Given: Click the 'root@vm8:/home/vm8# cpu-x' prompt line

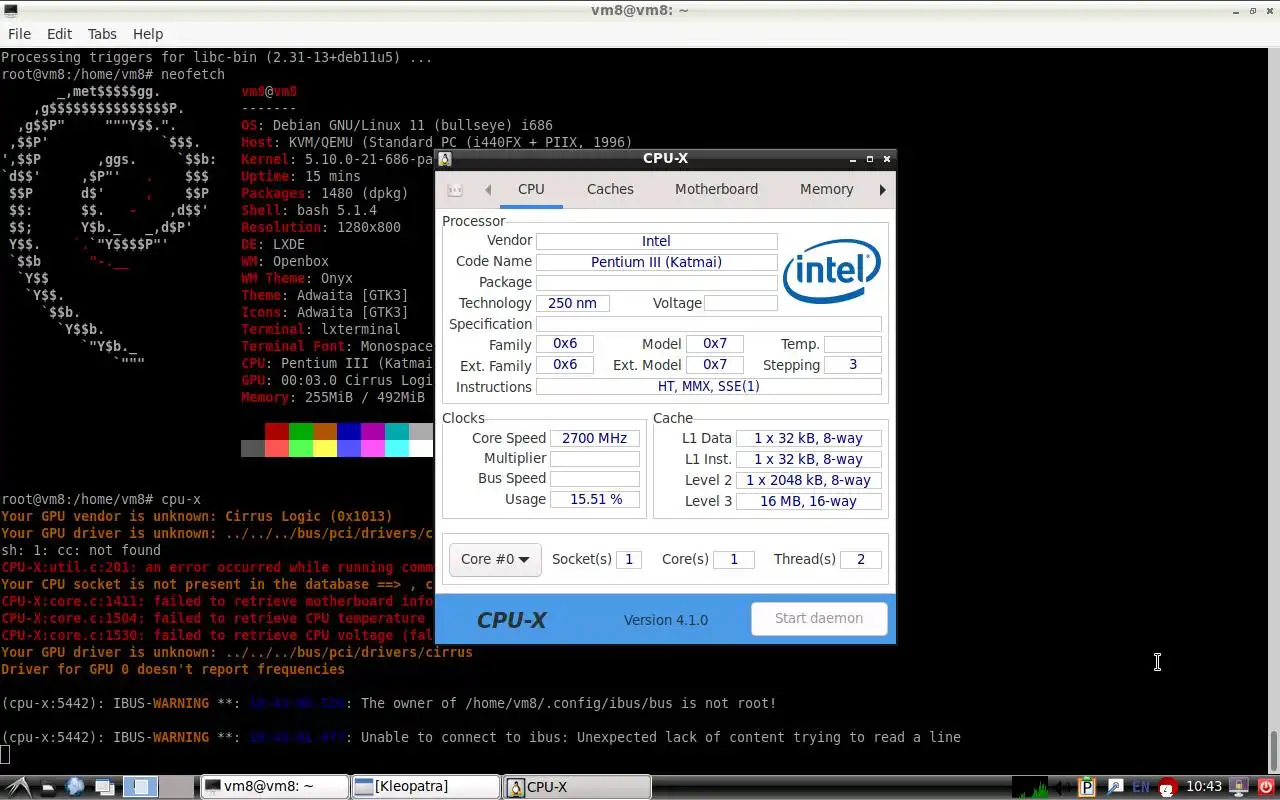Looking at the screenshot, I should [101, 499].
